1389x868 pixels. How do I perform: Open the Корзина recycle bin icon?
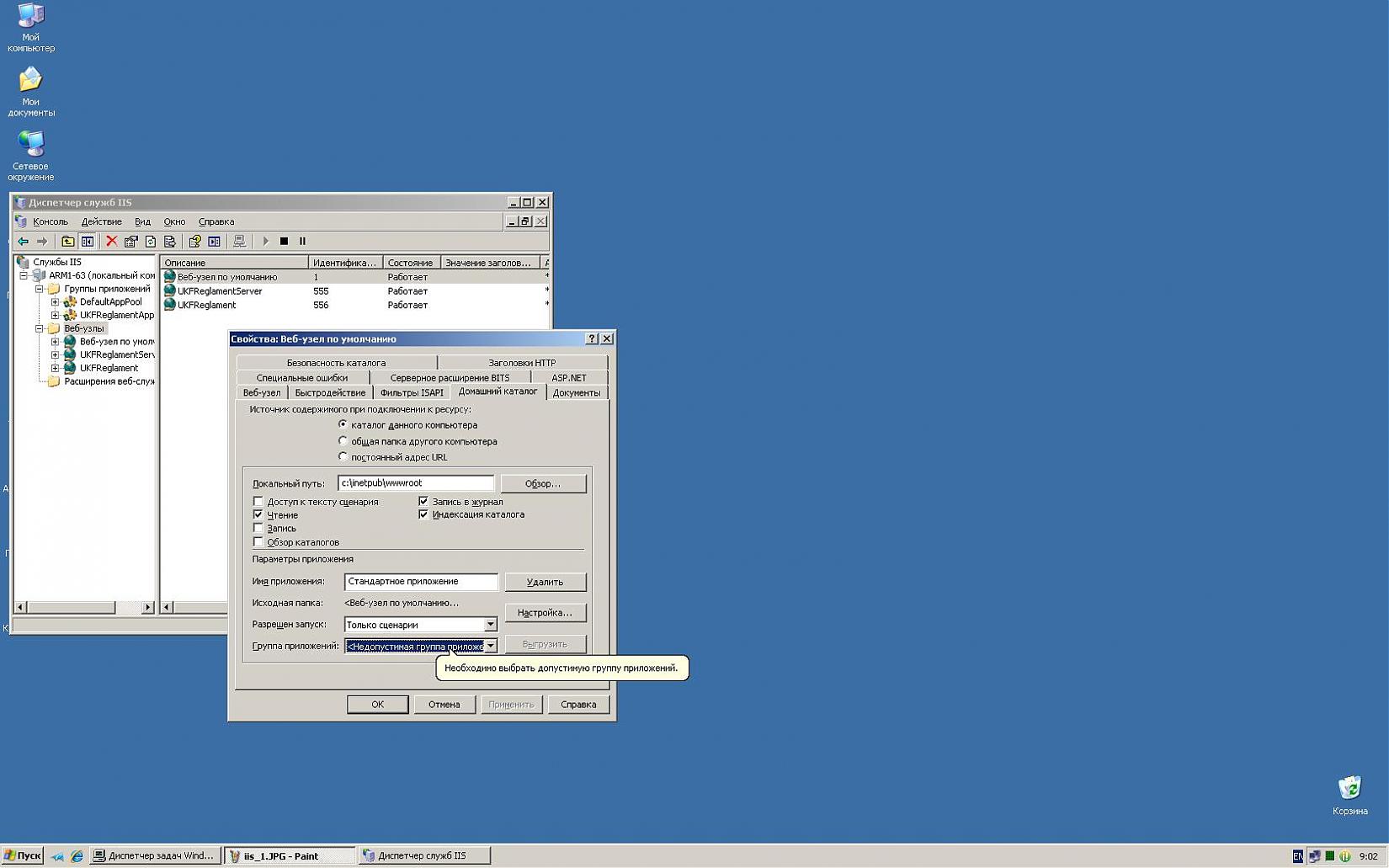pyautogui.click(x=1349, y=789)
